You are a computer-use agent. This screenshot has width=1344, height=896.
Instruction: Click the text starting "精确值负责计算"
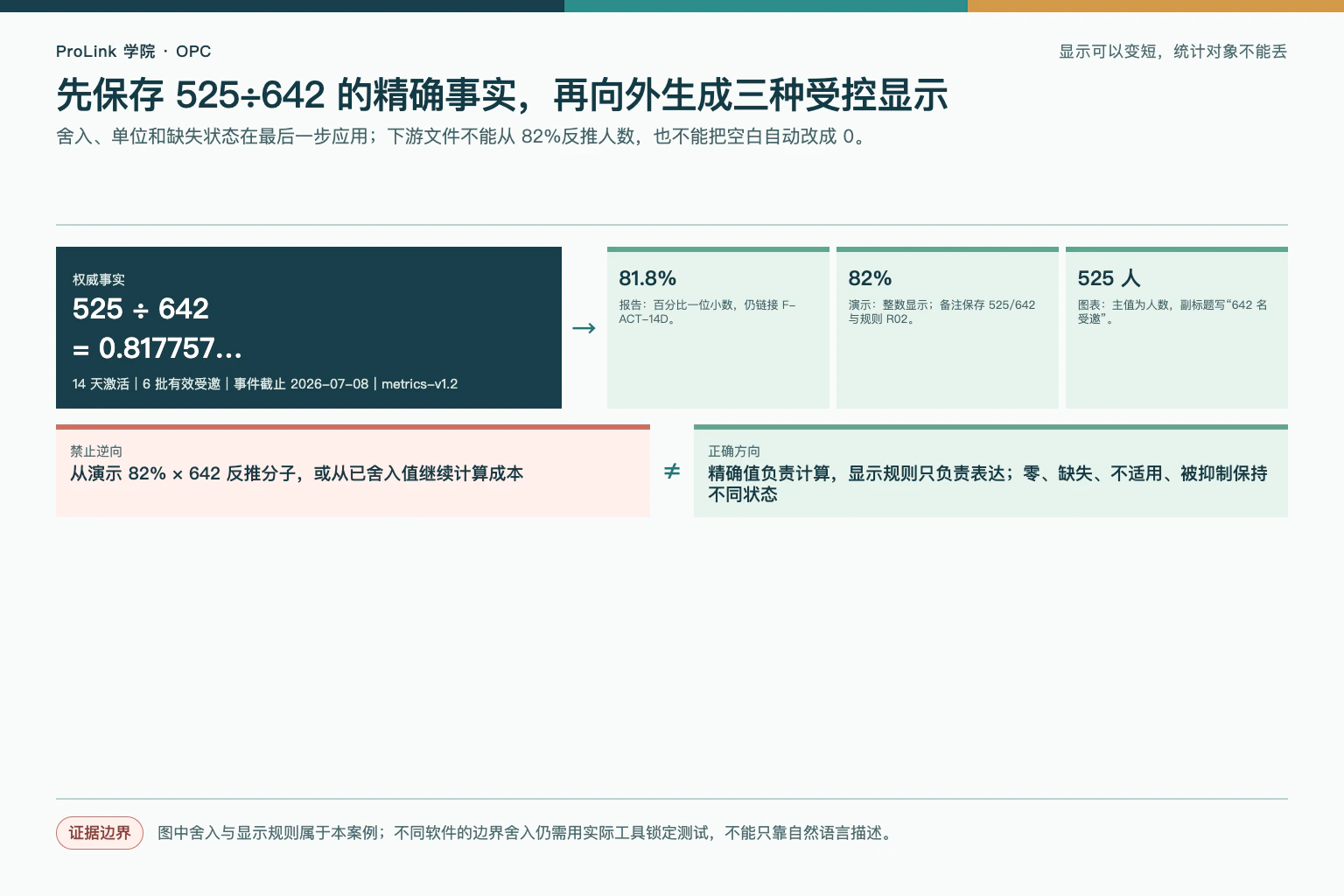(x=988, y=484)
